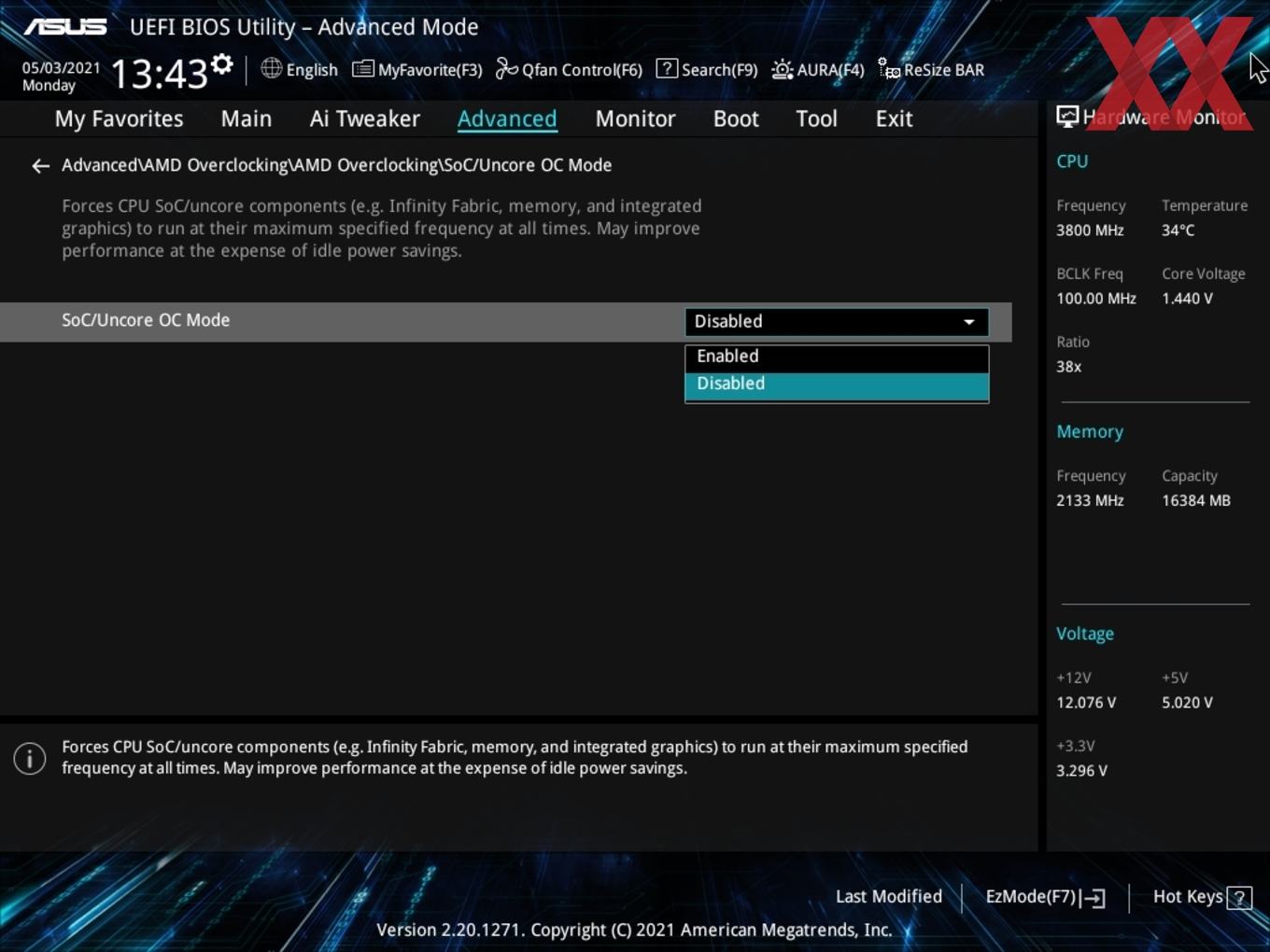Screen dimensions: 1270x952
Task: Click the 13:43 clock display
Action: pos(159,73)
